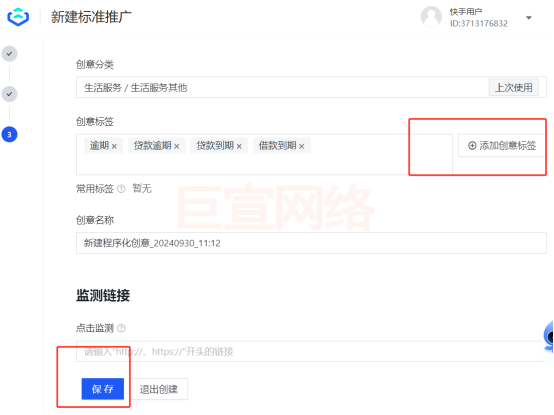This screenshot has height=415, width=554.
Task: Click help icon beside 常用标签
Action: pyautogui.click(x=121, y=189)
